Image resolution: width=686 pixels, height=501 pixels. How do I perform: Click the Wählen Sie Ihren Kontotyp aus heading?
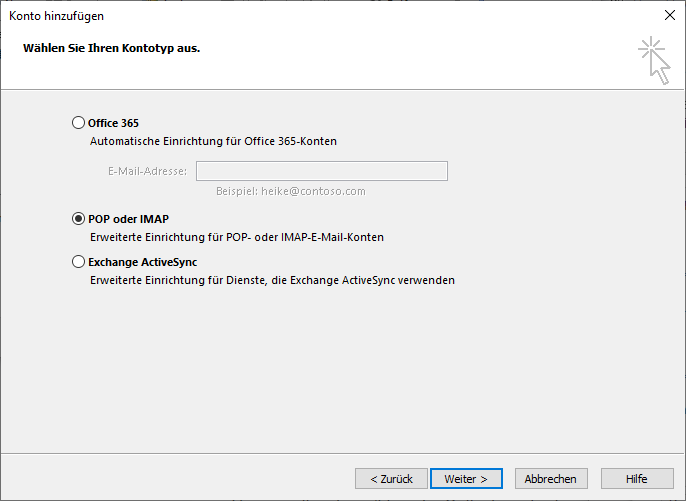[111, 47]
